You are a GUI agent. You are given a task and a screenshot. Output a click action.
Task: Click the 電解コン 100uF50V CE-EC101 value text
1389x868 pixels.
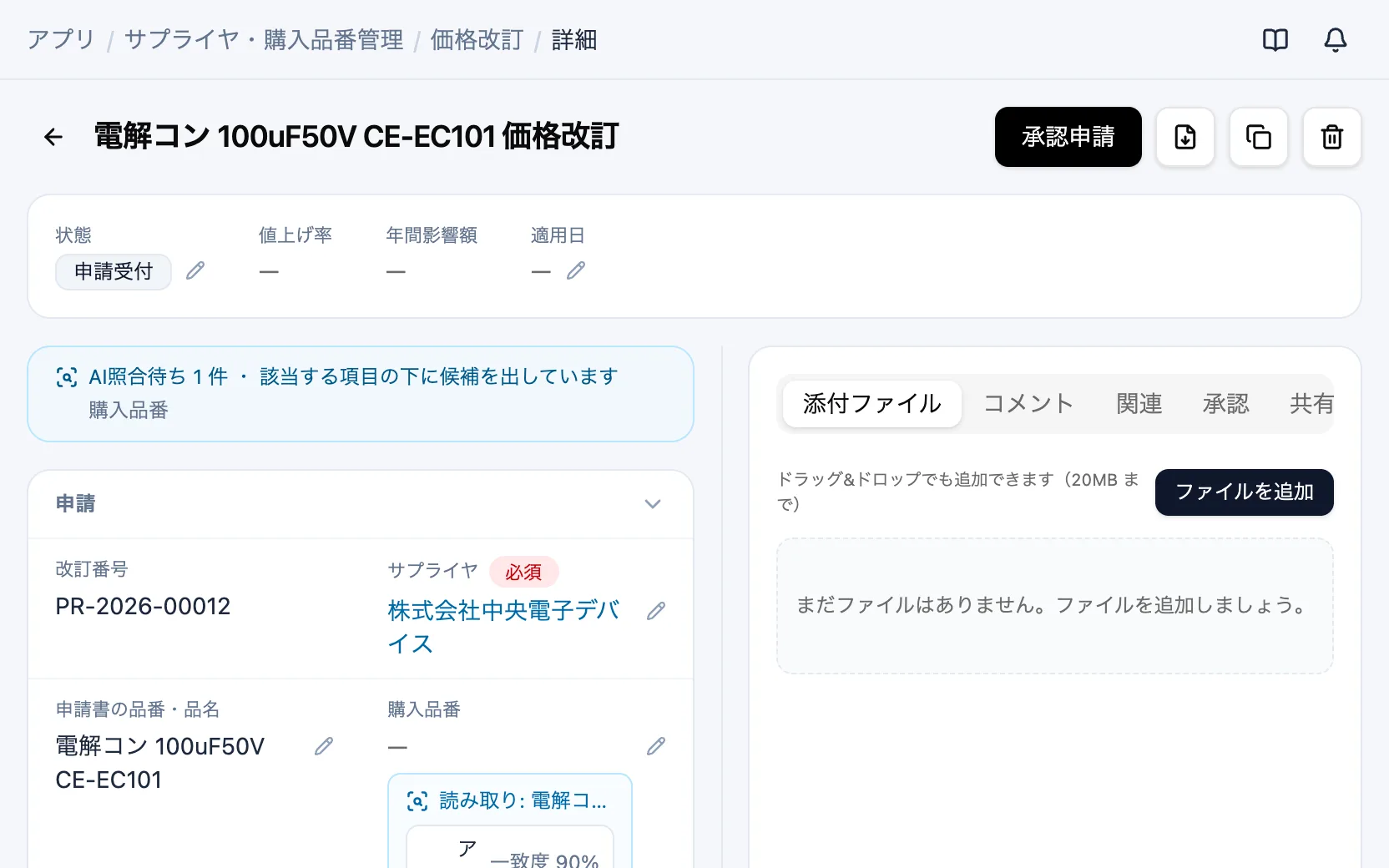pyautogui.click(x=160, y=763)
